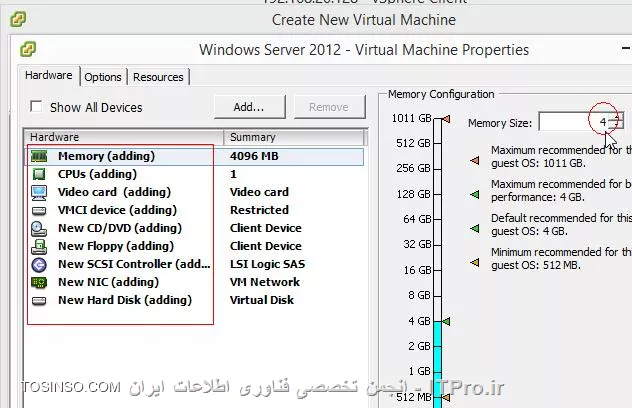
Task: Click the Video card monitor icon
Action: tap(39, 192)
